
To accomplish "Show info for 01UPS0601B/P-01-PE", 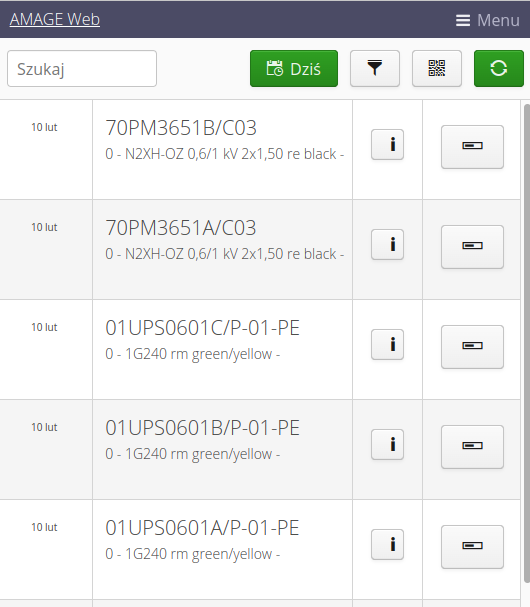I will tap(388, 444).
